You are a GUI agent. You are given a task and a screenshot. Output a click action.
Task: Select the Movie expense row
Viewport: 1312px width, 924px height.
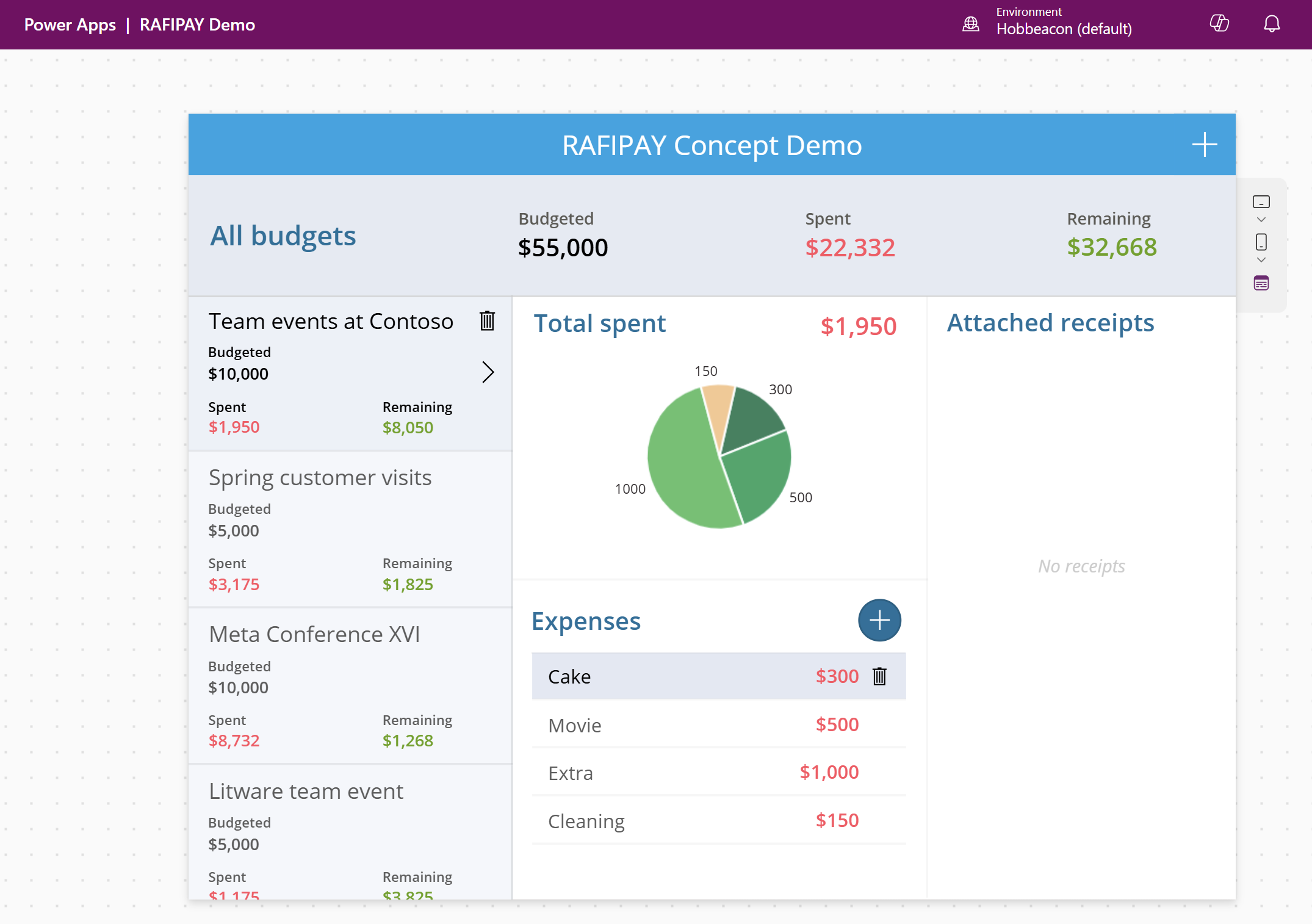719,724
